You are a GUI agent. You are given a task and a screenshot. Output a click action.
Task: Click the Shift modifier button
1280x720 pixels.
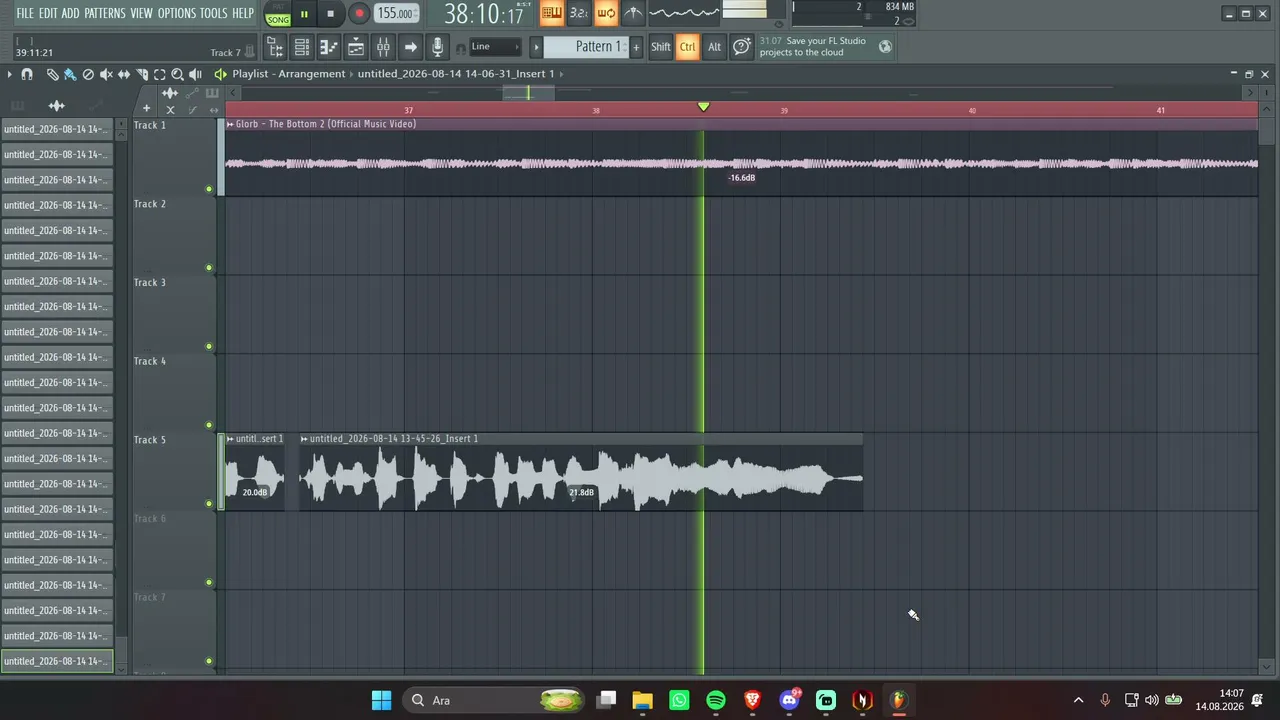661,47
